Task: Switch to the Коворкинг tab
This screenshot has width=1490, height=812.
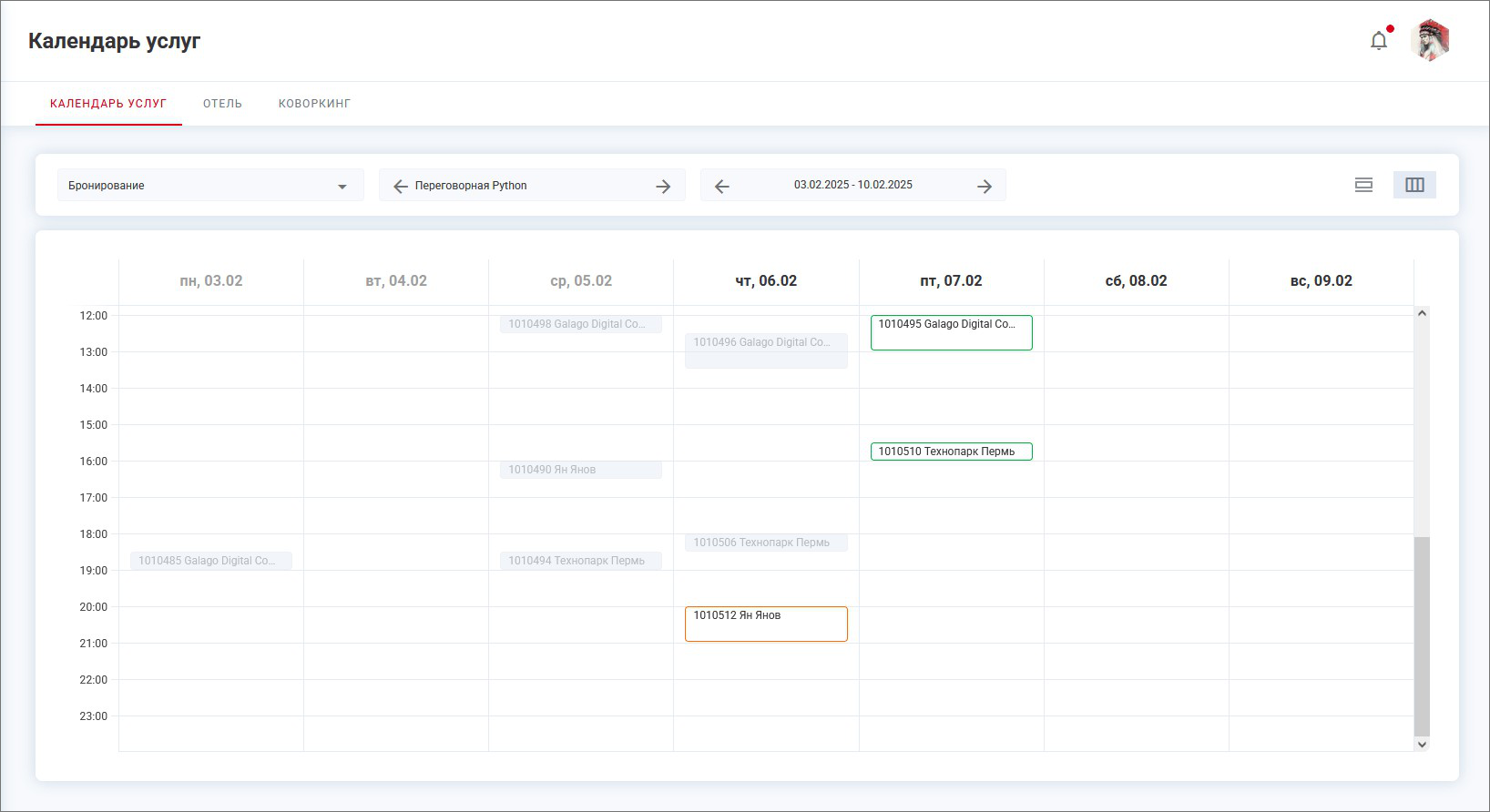Action: [314, 104]
